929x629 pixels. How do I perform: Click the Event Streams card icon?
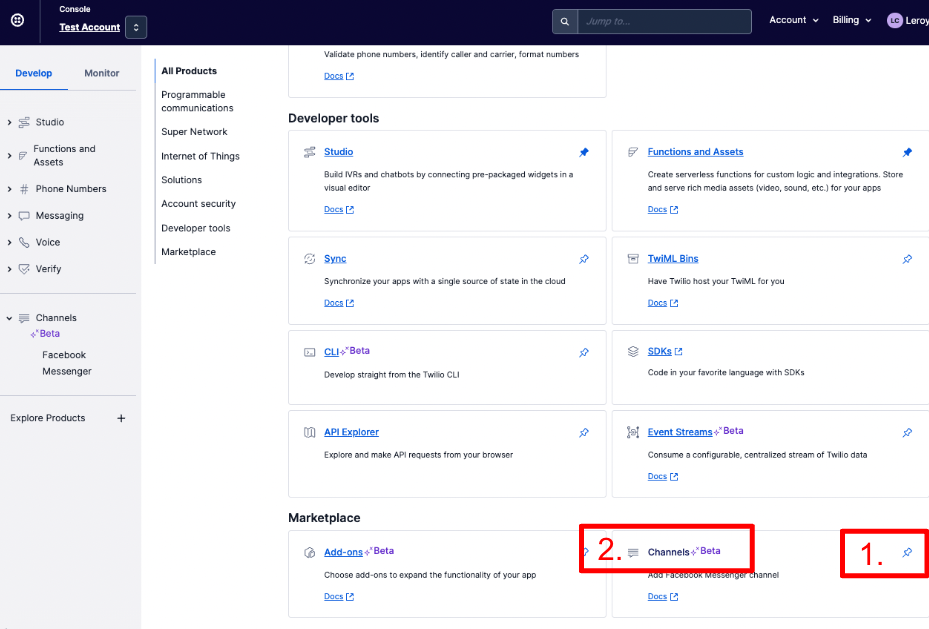point(633,432)
